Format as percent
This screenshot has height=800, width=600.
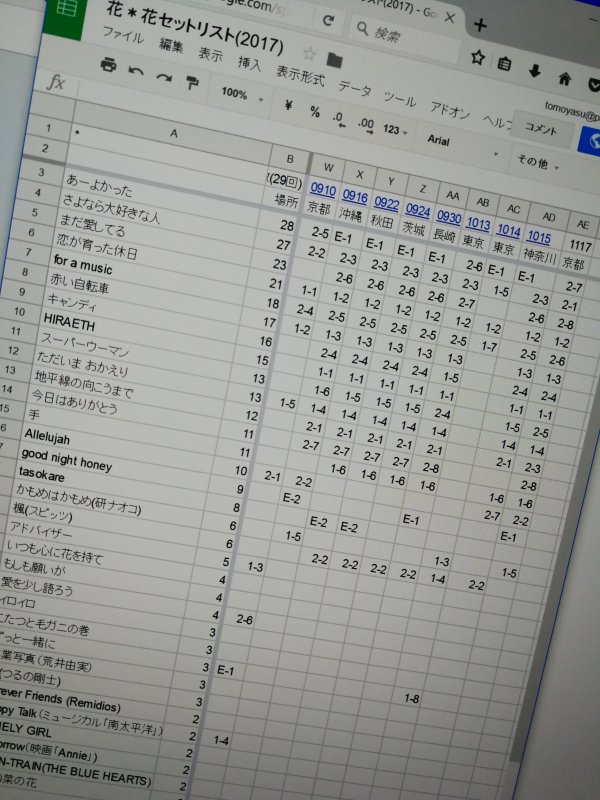(315, 112)
